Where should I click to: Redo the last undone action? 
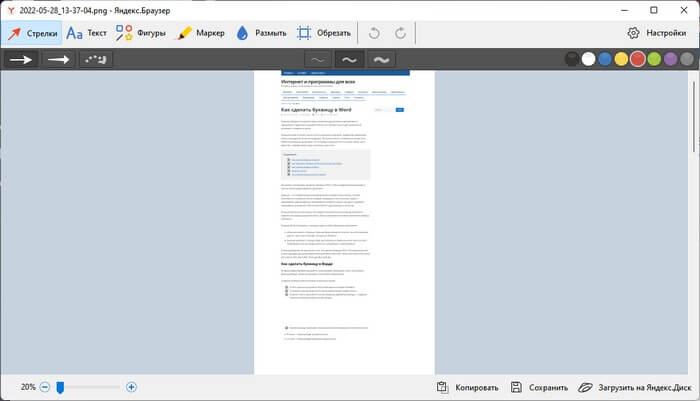click(401, 33)
